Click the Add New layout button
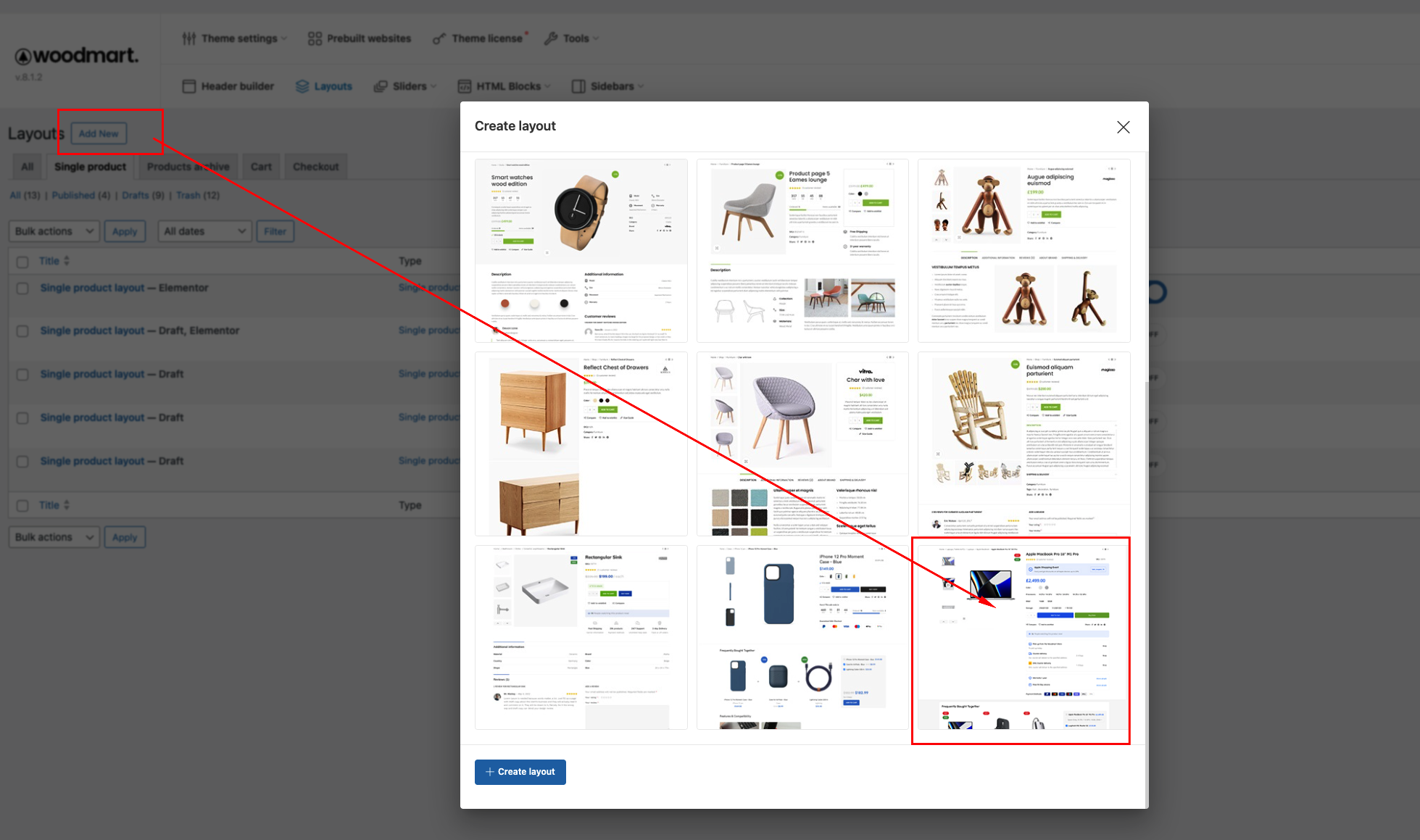The image size is (1420, 840). (x=99, y=133)
